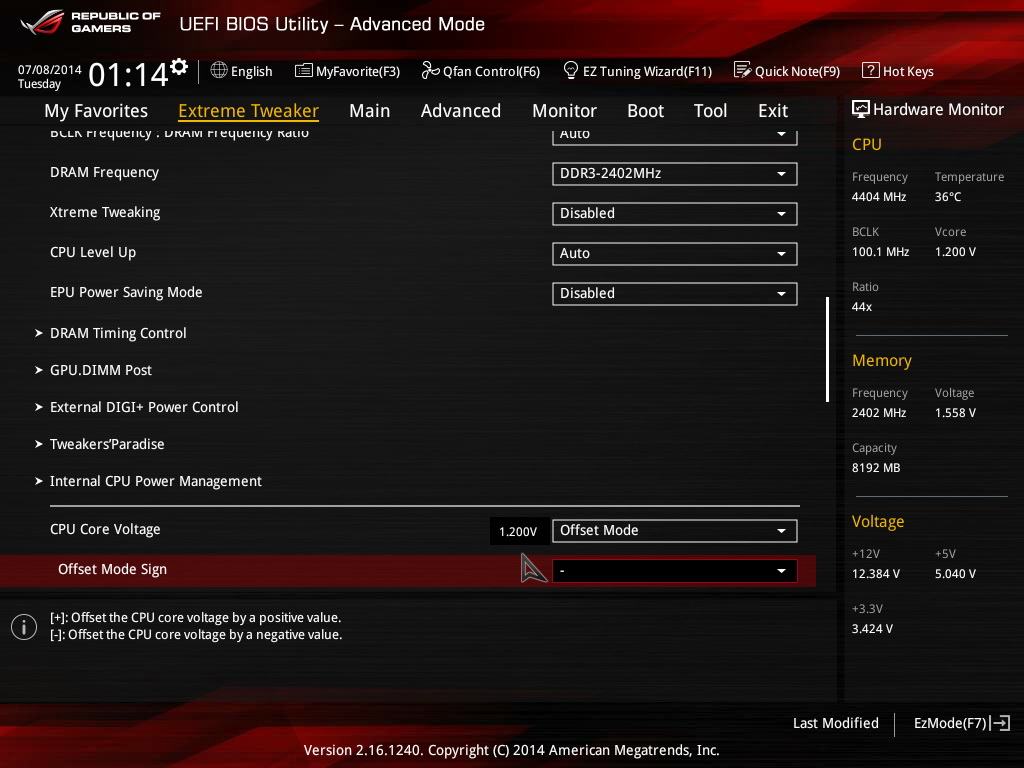Open the Advanced tab

[x=461, y=111]
